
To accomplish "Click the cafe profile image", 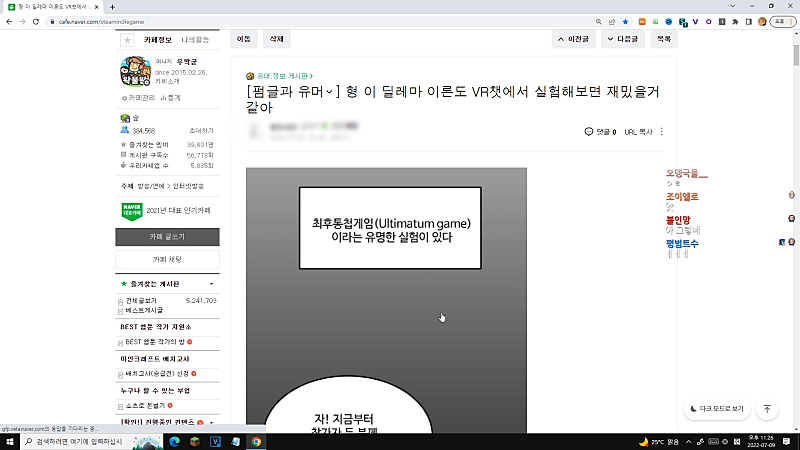I will [x=136, y=71].
